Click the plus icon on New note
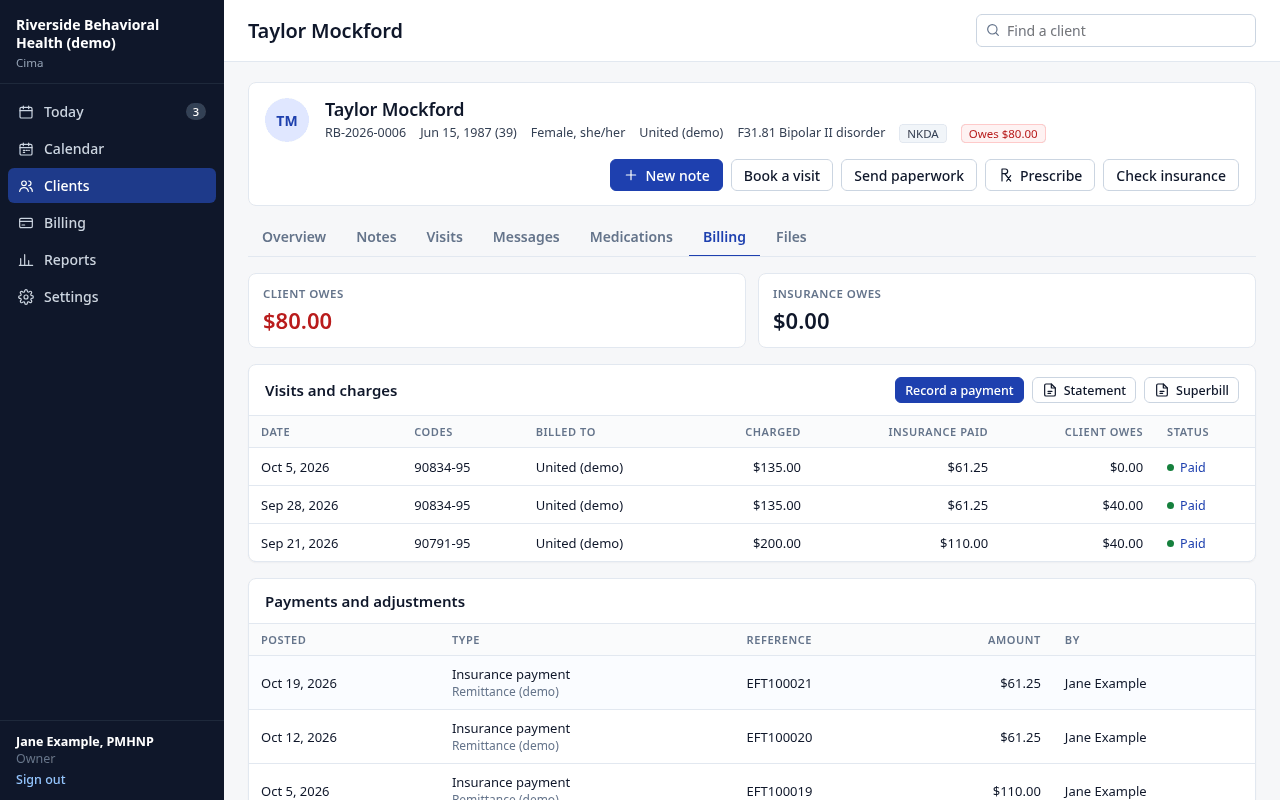The width and height of the screenshot is (1280, 800). 631,175
